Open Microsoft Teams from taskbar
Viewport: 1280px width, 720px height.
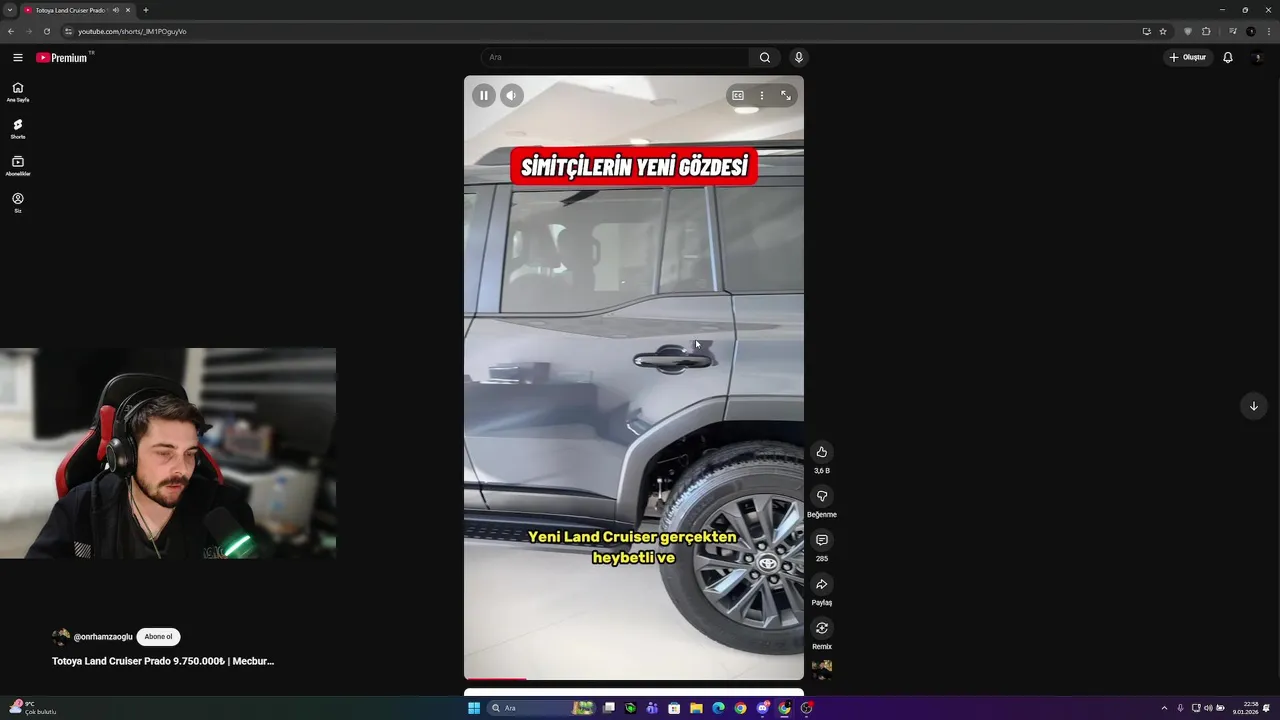(652, 708)
